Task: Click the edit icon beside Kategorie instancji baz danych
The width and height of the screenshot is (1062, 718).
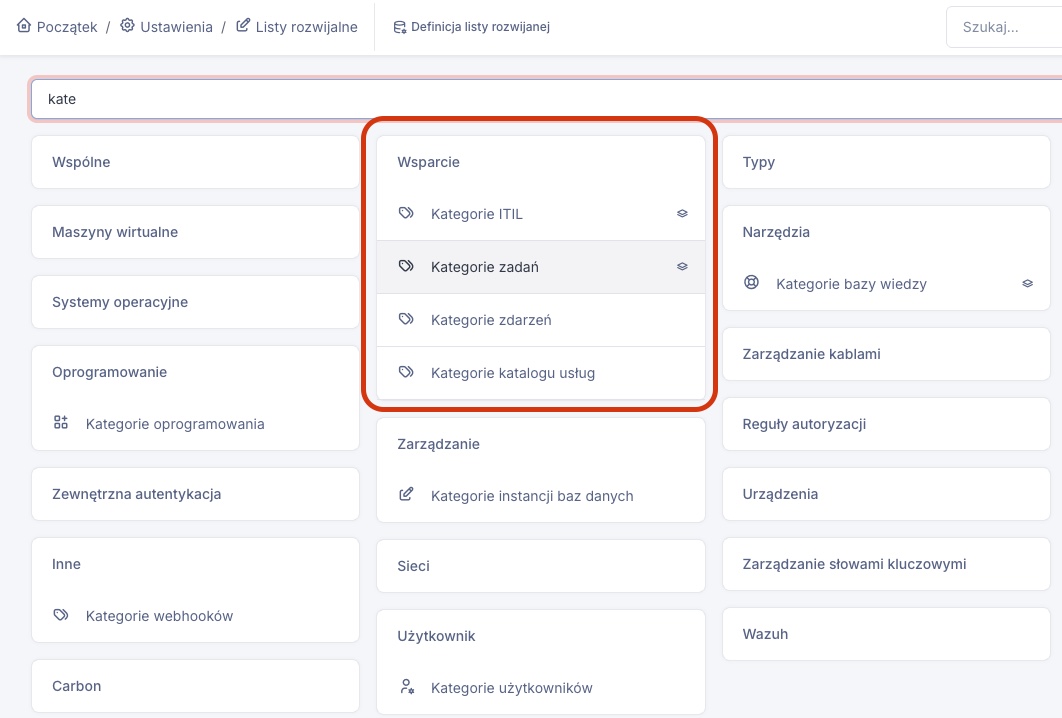Action: (406, 496)
